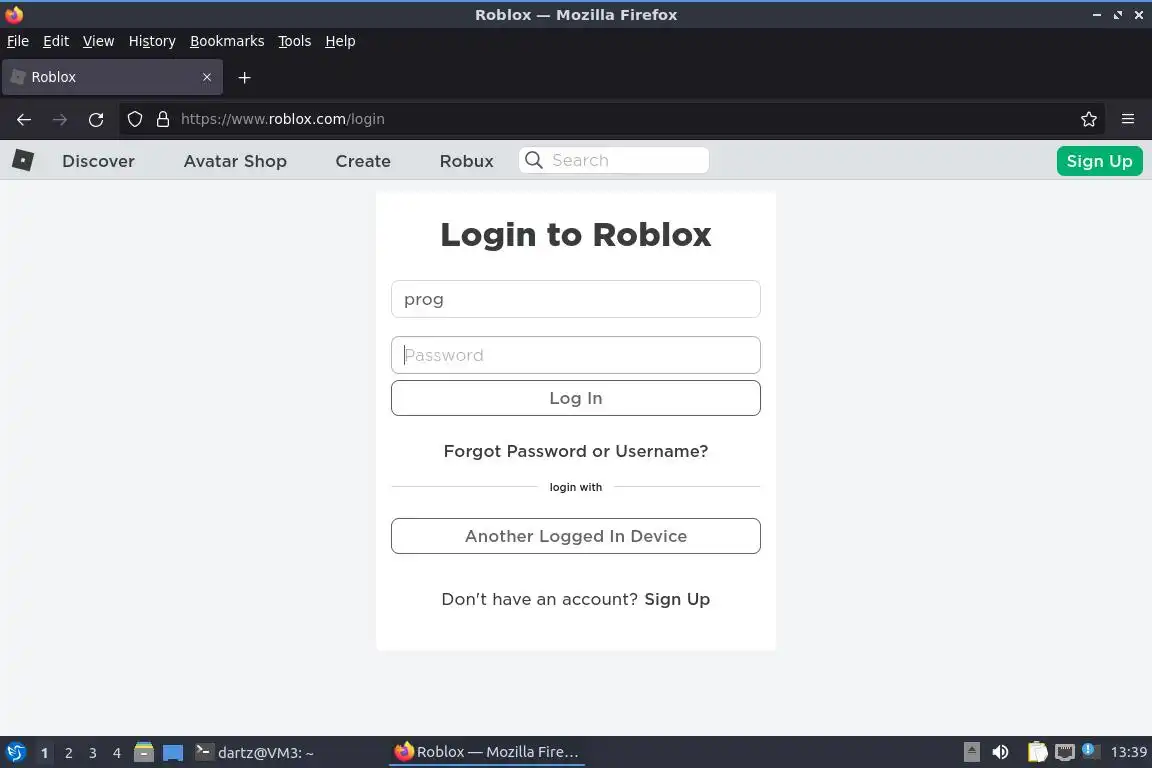Click the browser back arrow
Image resolution: width=1152 pixels, height=768 pixels.
24,119
